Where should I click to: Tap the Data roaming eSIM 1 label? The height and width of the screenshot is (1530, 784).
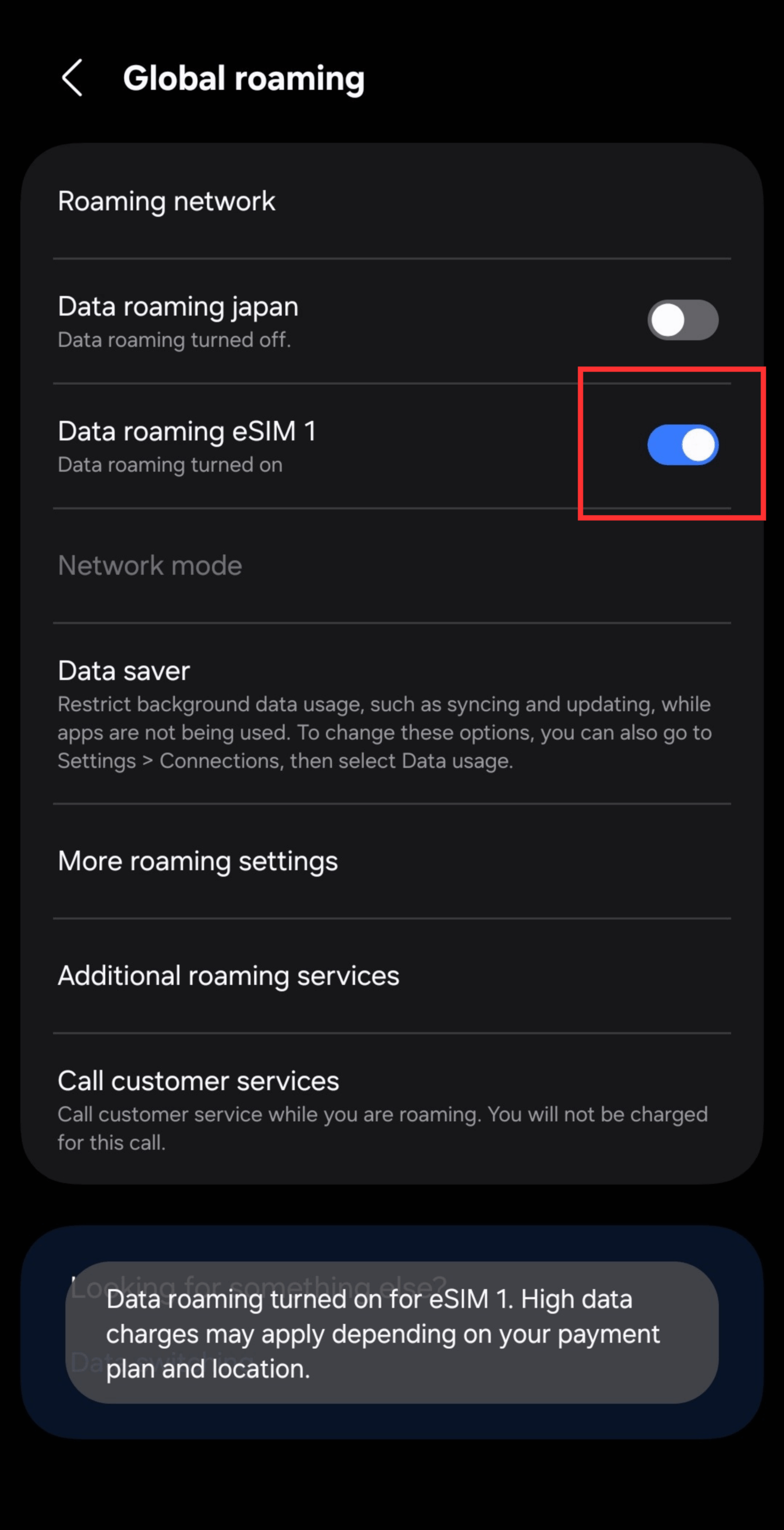click(187, 431)
